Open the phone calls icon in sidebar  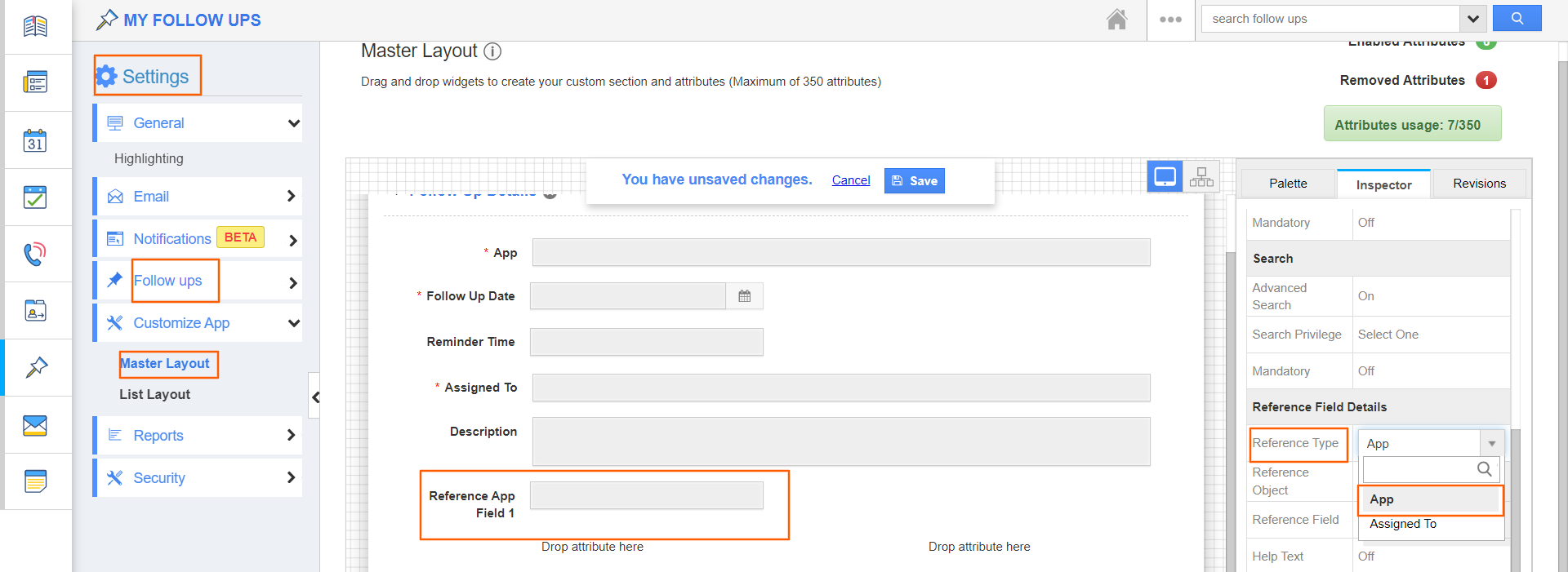point(35,254)
